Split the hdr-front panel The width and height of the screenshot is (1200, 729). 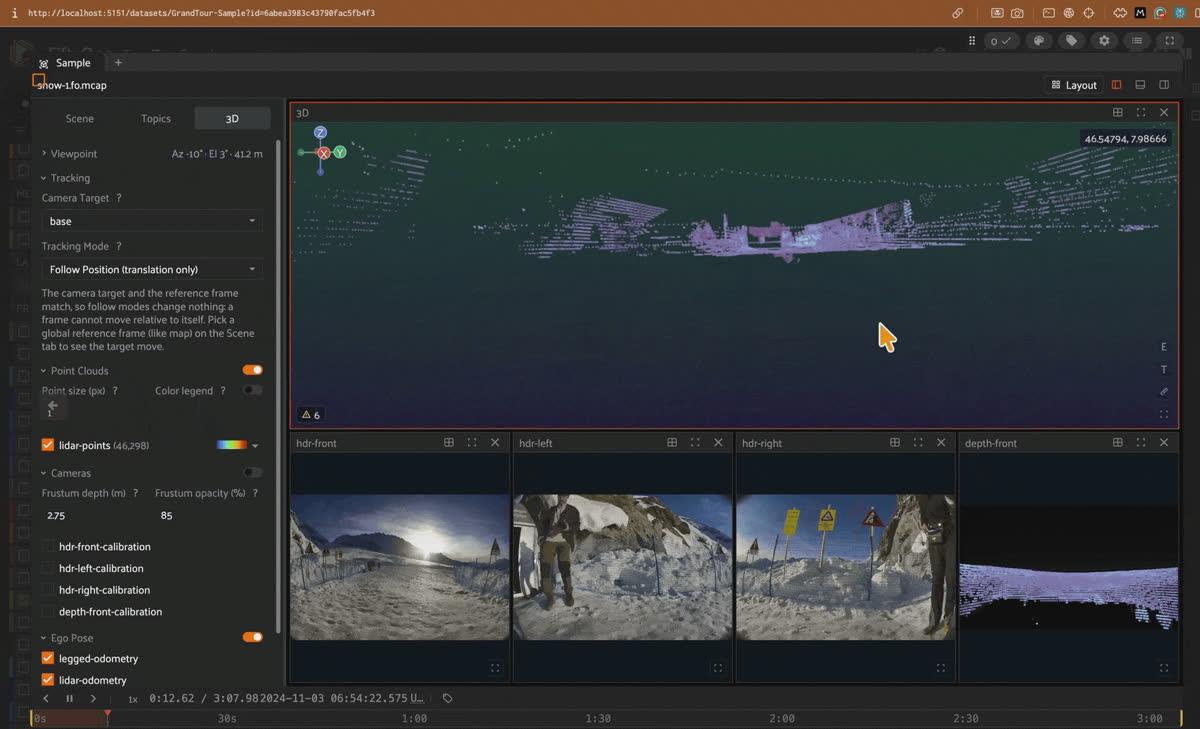click(x=449, y=442)
